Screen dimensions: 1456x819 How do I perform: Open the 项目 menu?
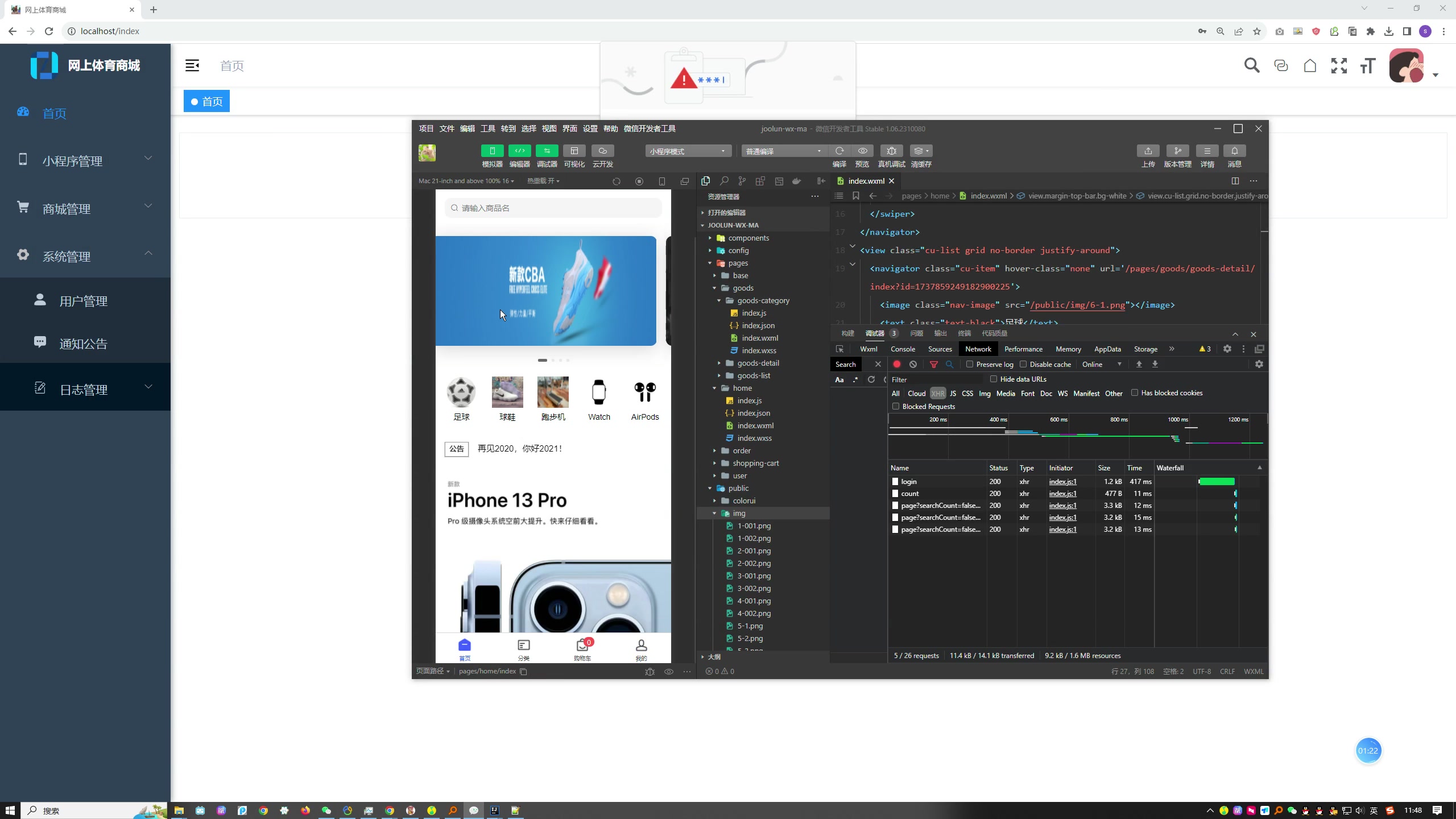tap(426, 129)
